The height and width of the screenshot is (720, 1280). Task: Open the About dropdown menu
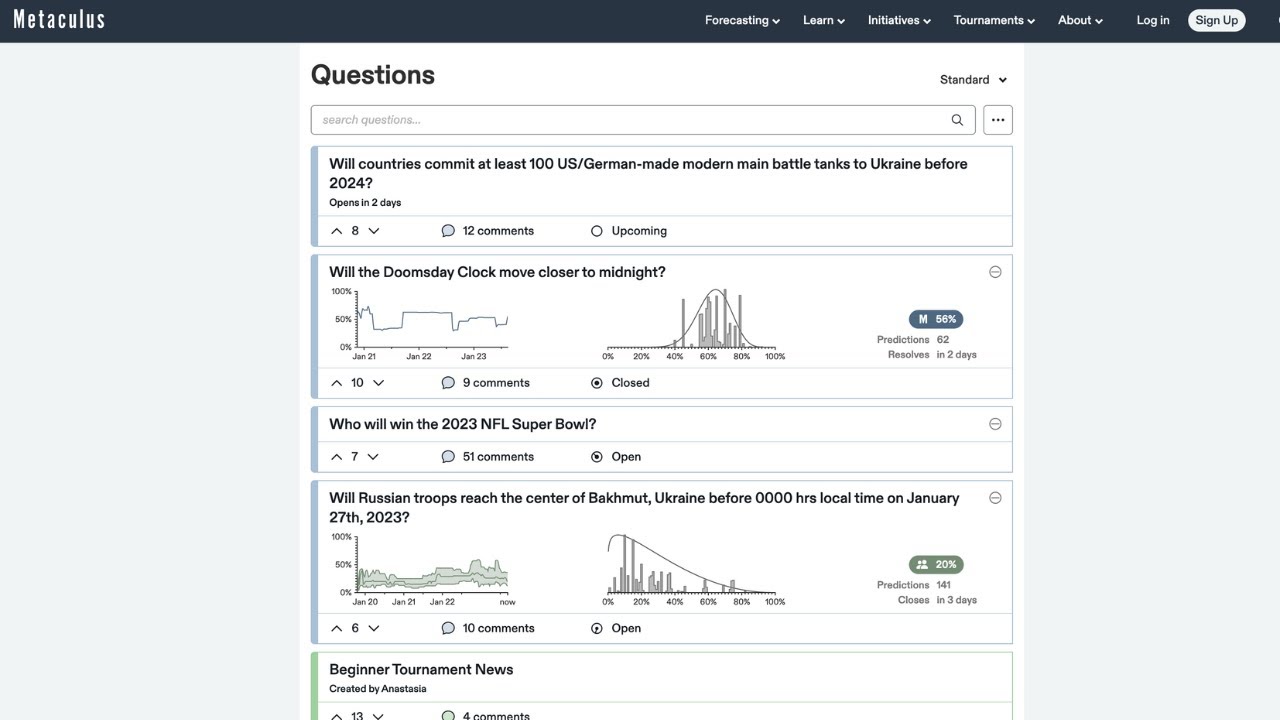[x=1080, y=20]
